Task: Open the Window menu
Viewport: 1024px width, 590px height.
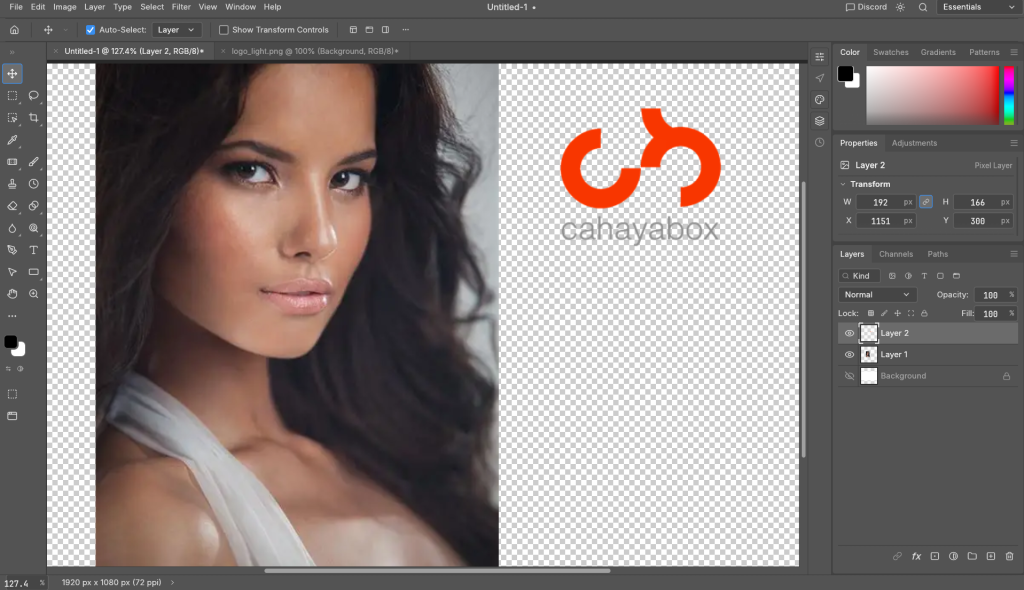Action: [x=240, y=7]
